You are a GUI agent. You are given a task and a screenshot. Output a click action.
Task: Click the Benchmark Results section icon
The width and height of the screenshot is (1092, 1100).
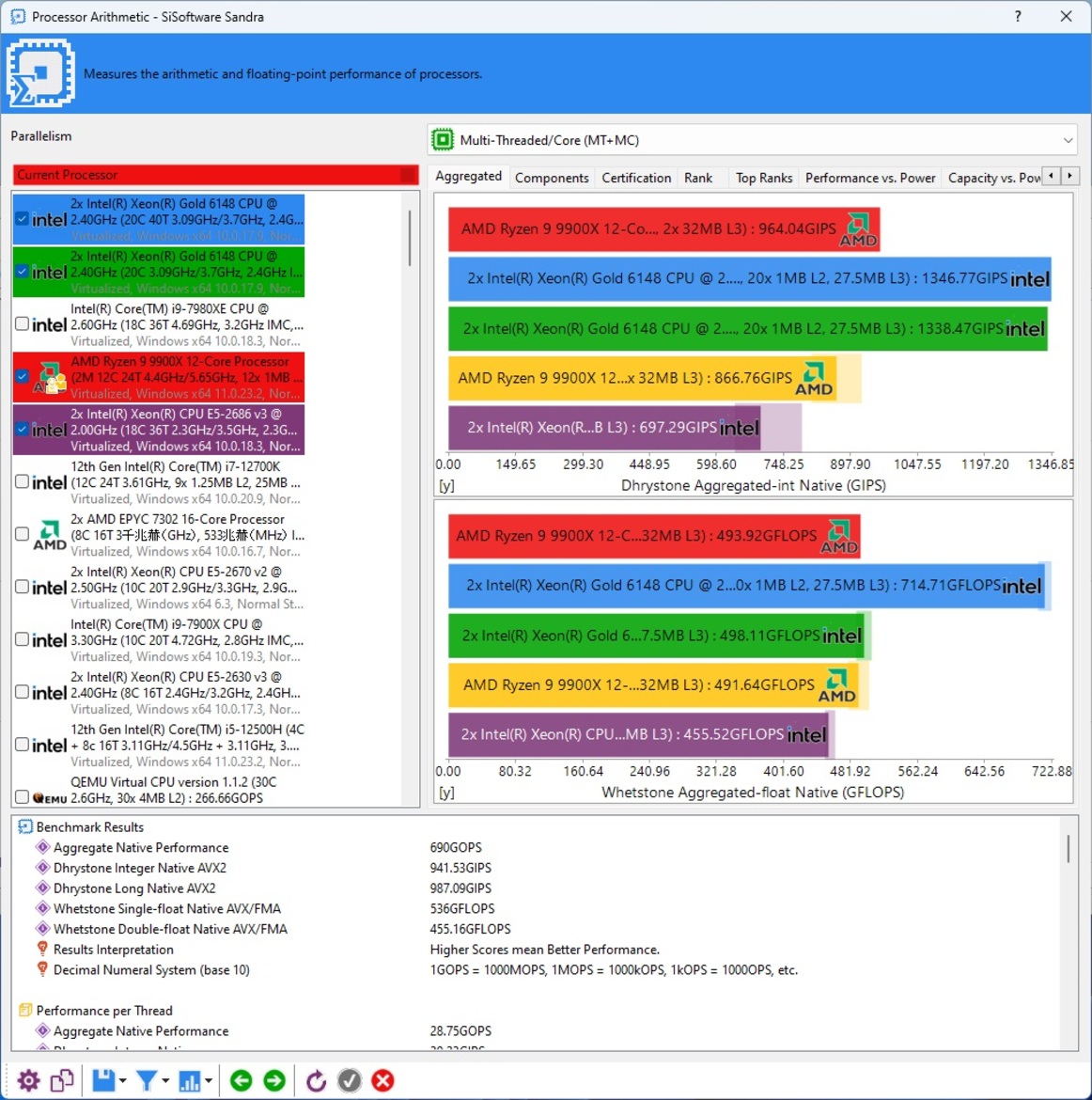[x=24, y=827]
